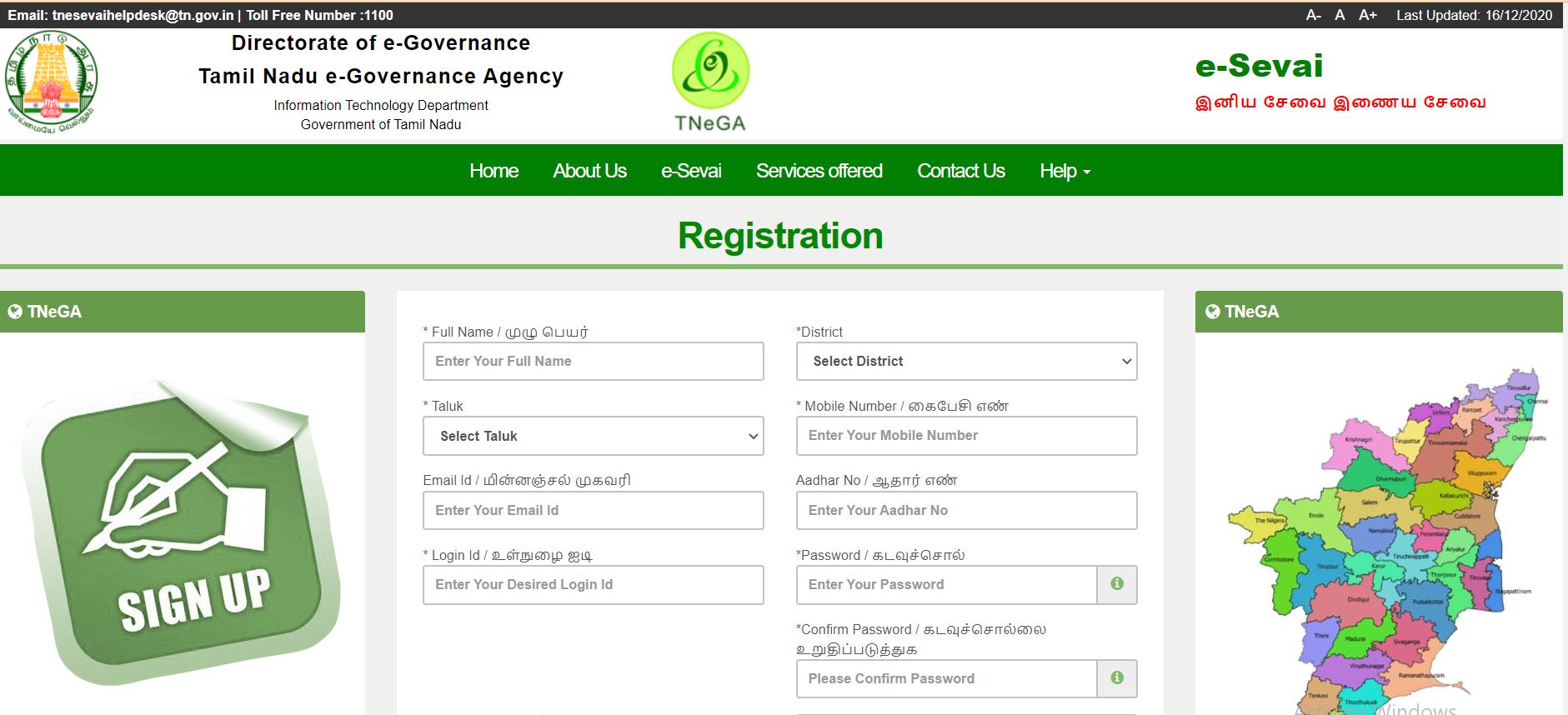The height and width of the screenshot is (715, 1568).
Task: Click Toll Free Number :1100 text
Action: [x=319, y=15]
